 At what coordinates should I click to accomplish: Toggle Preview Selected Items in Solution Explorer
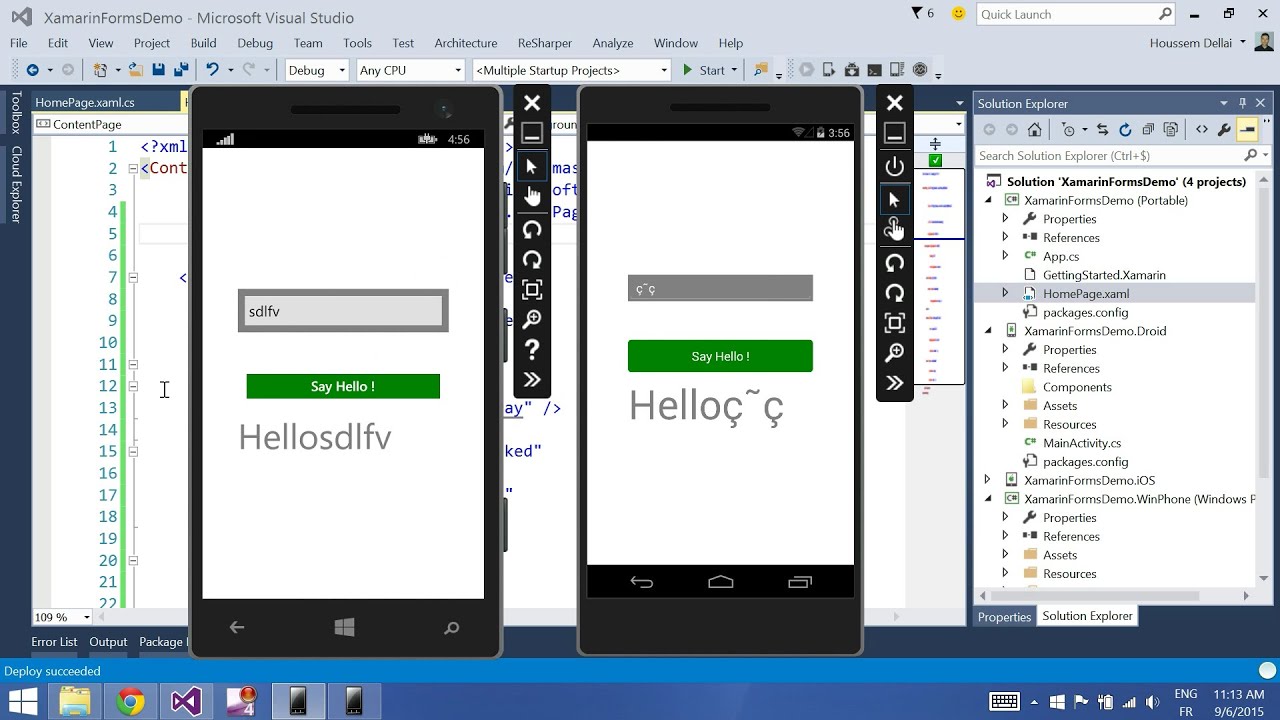click(x=1247, y=130)
